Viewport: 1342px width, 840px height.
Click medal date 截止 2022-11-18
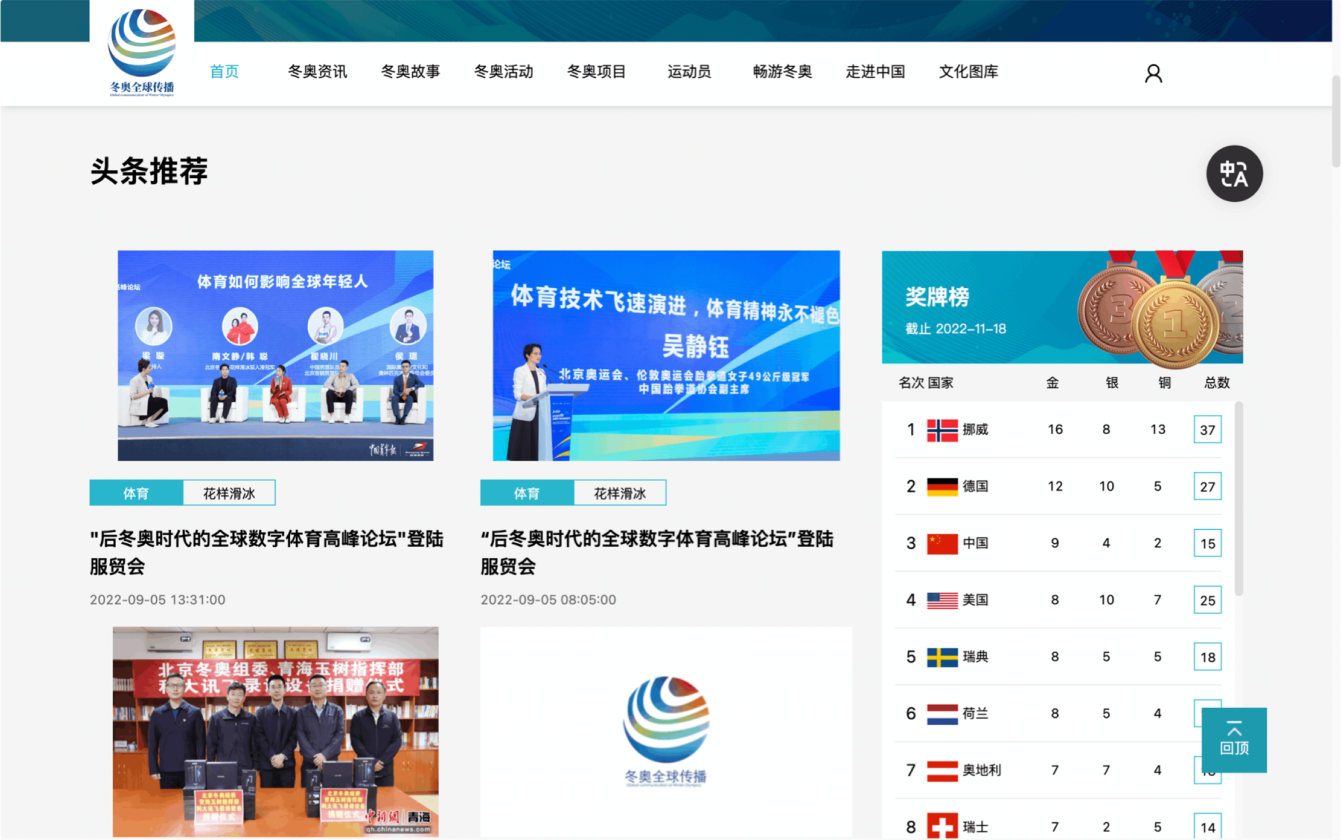(x=956, y=329)
